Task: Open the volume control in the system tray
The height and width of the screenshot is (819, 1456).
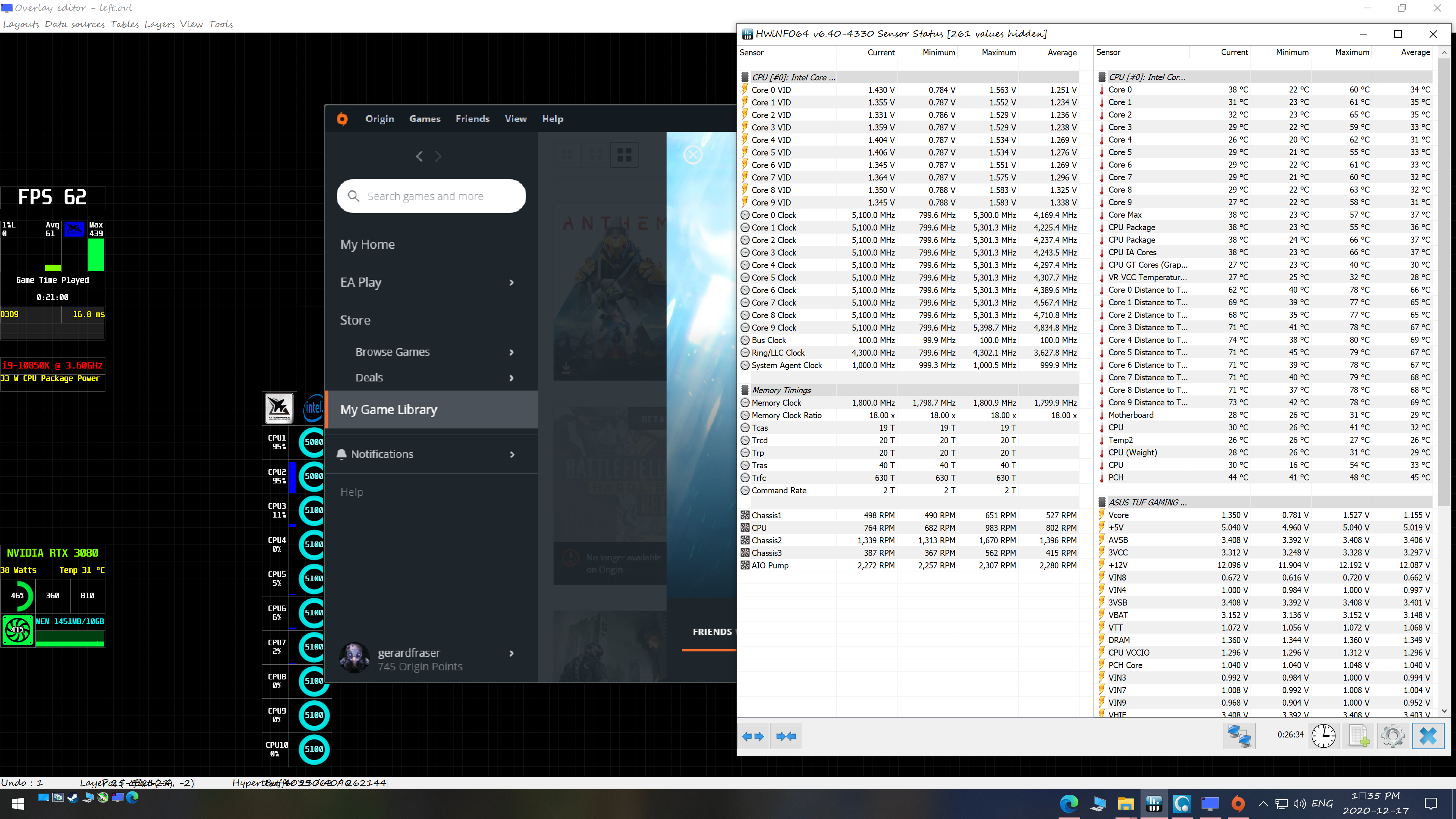Action: pos(1299,804)
